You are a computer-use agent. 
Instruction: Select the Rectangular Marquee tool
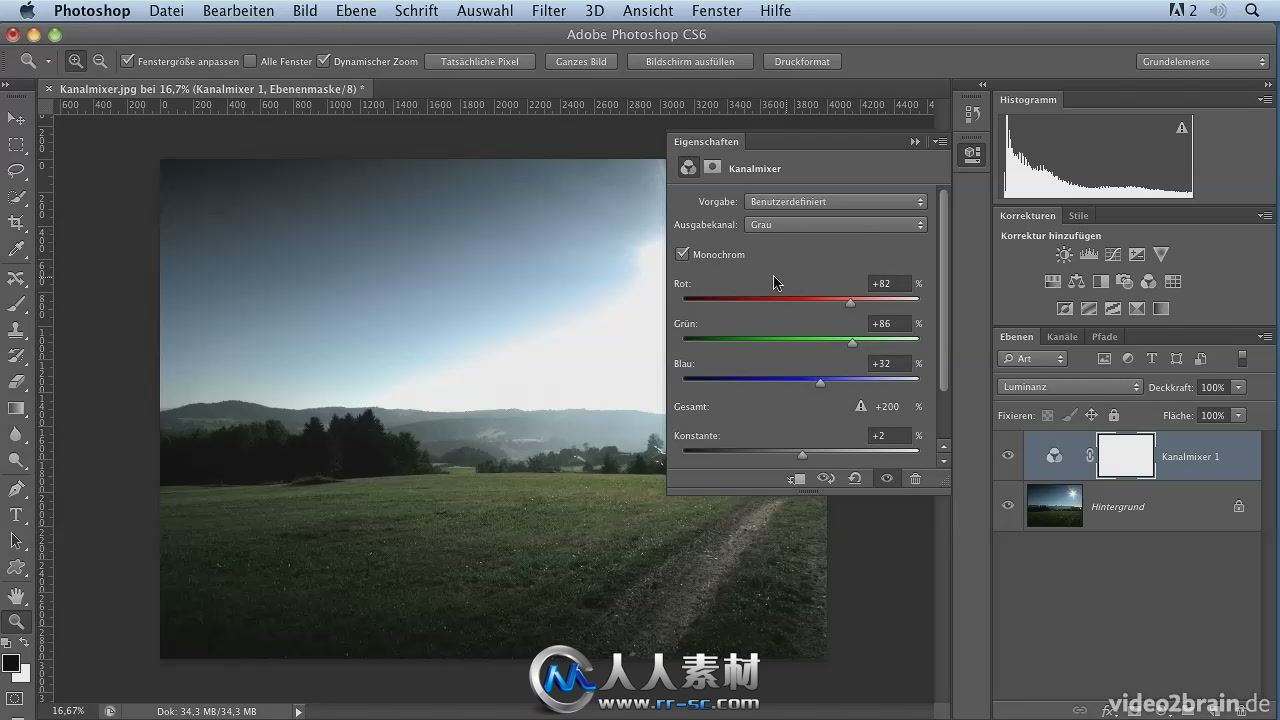pyautogui.click(x=16, y=145)
